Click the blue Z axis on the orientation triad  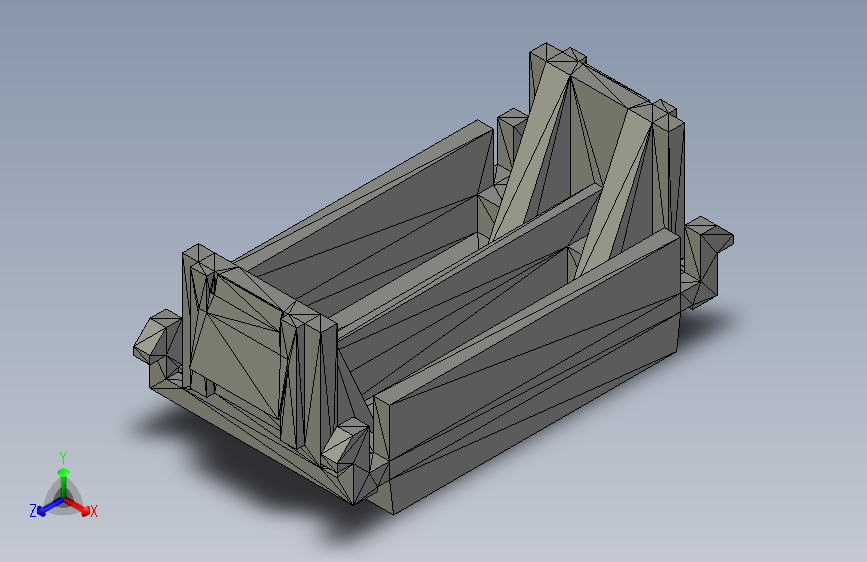point(50,507)
